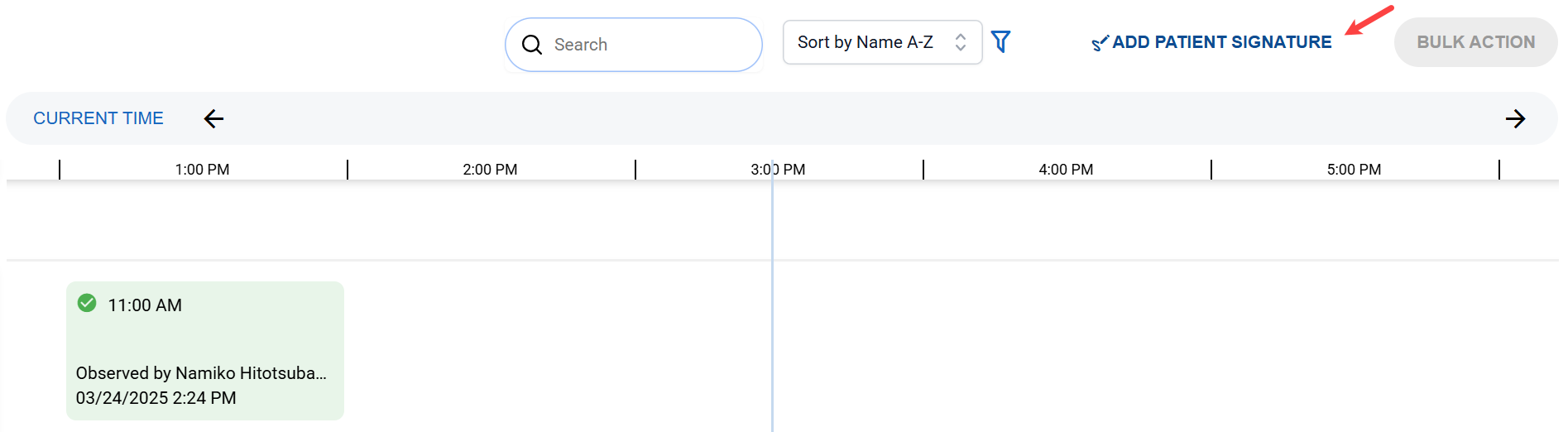1568x432 pixels.
Task: Click the magnifier icon in the search box
Action: [x=532, y=45]
